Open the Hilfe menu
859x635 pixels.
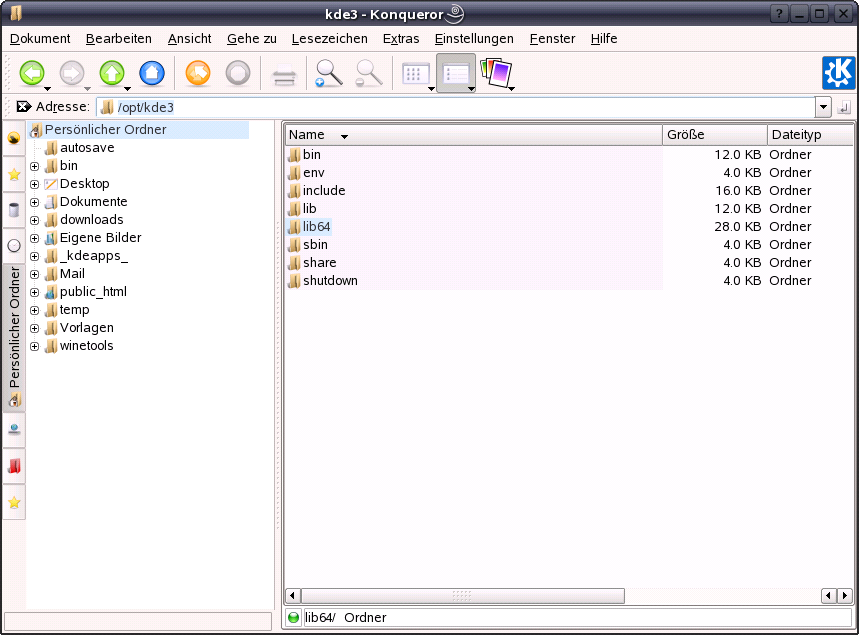click(x=604, y=39)
